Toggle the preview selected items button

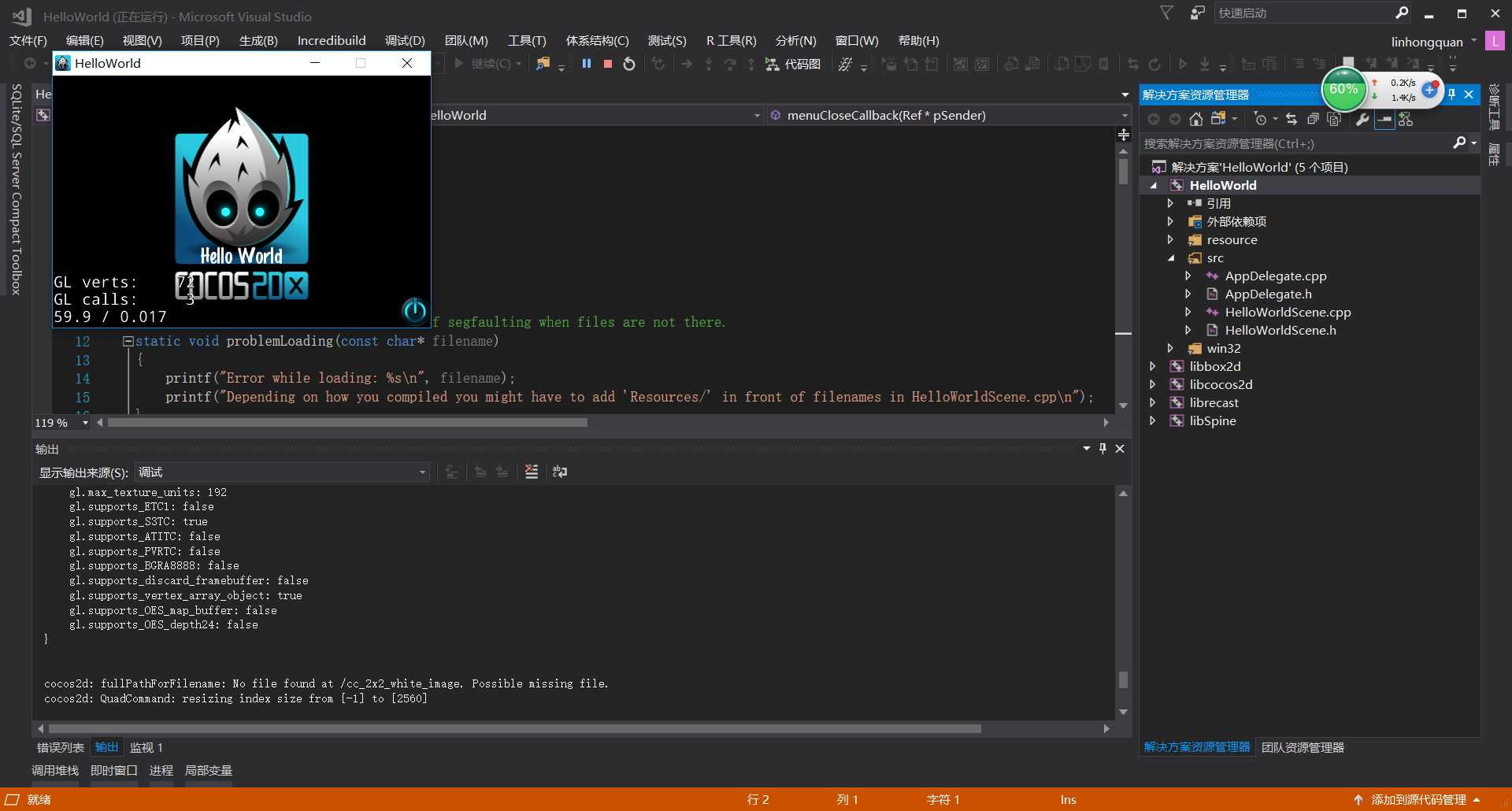(x=1384, y=119)
